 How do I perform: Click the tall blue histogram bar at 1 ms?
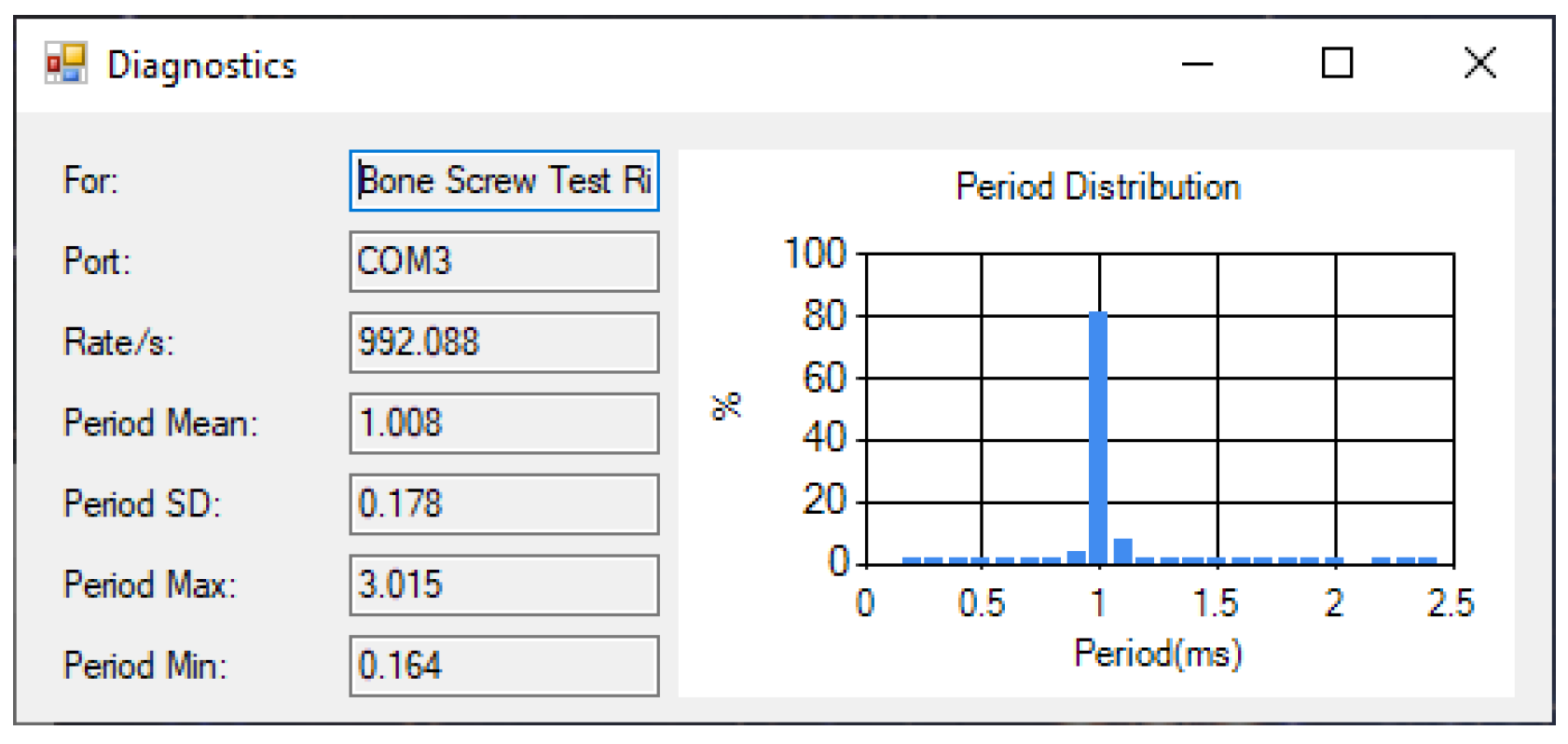tap(1098, 438)
